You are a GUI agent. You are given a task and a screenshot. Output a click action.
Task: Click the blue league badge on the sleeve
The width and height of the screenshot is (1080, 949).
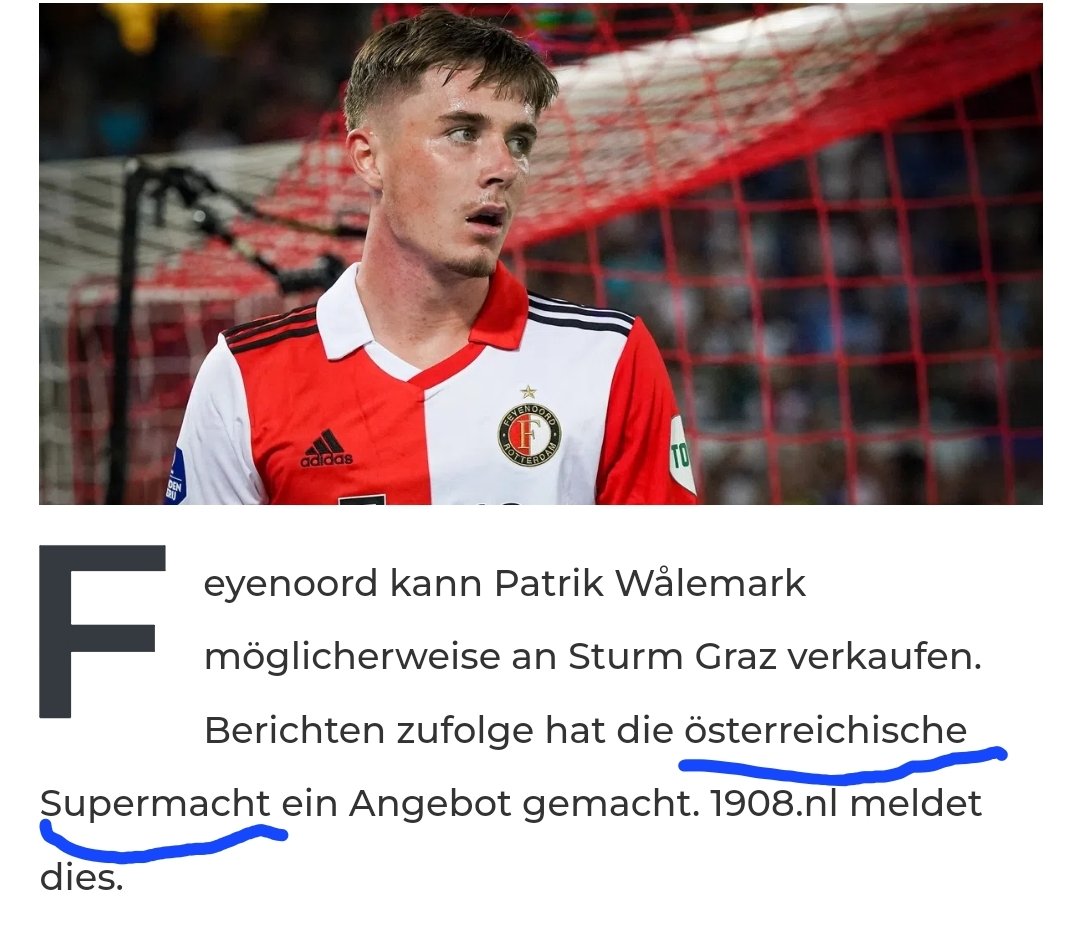pos(175,479)
